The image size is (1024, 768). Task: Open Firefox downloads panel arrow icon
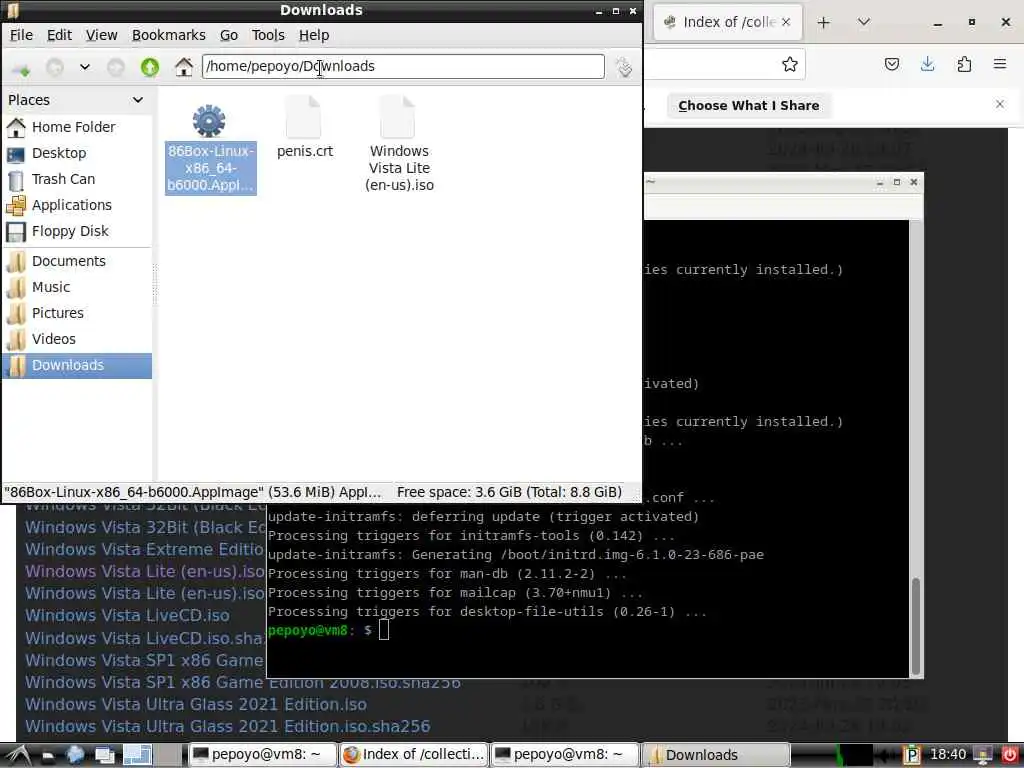927,64
